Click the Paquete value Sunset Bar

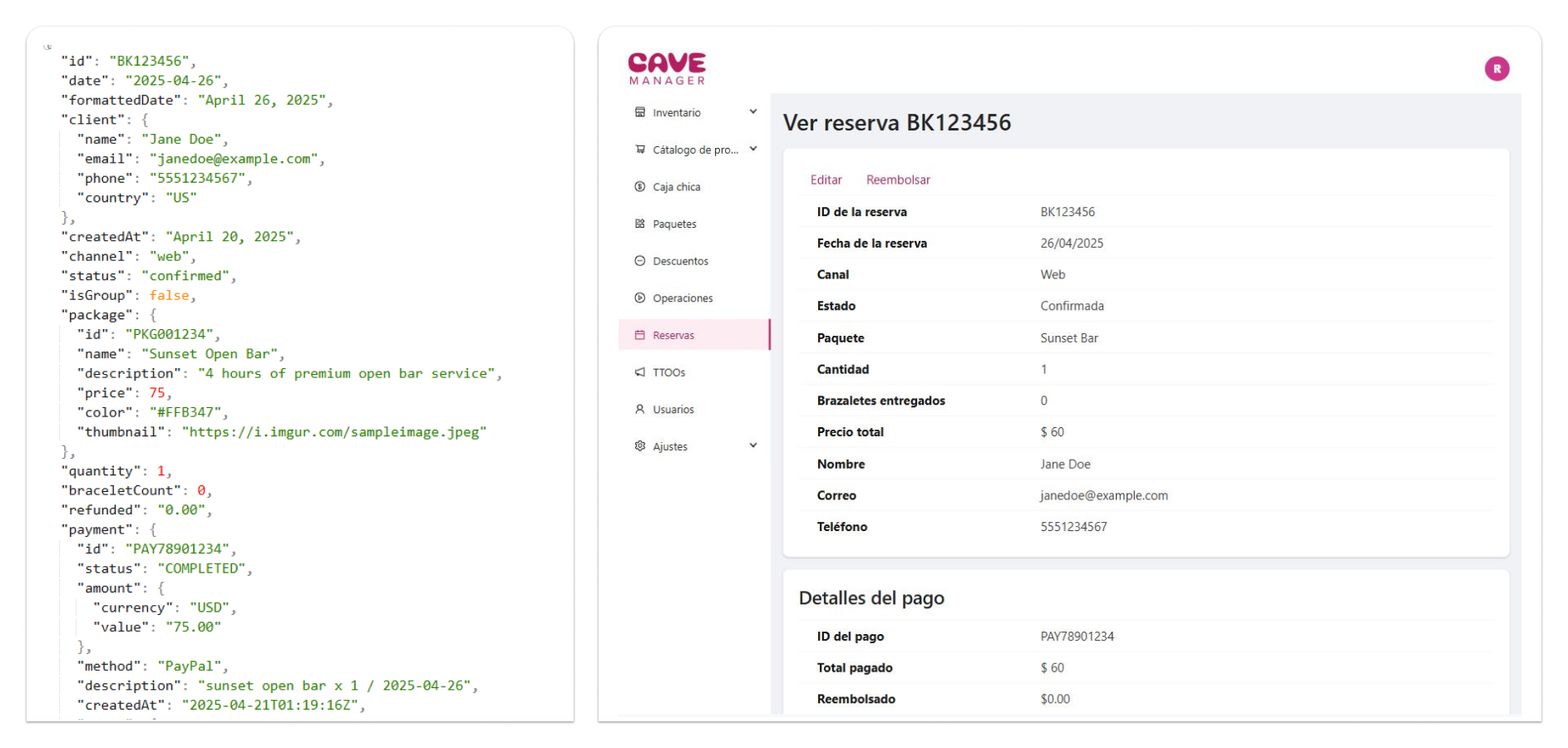tap(1069, 338)
